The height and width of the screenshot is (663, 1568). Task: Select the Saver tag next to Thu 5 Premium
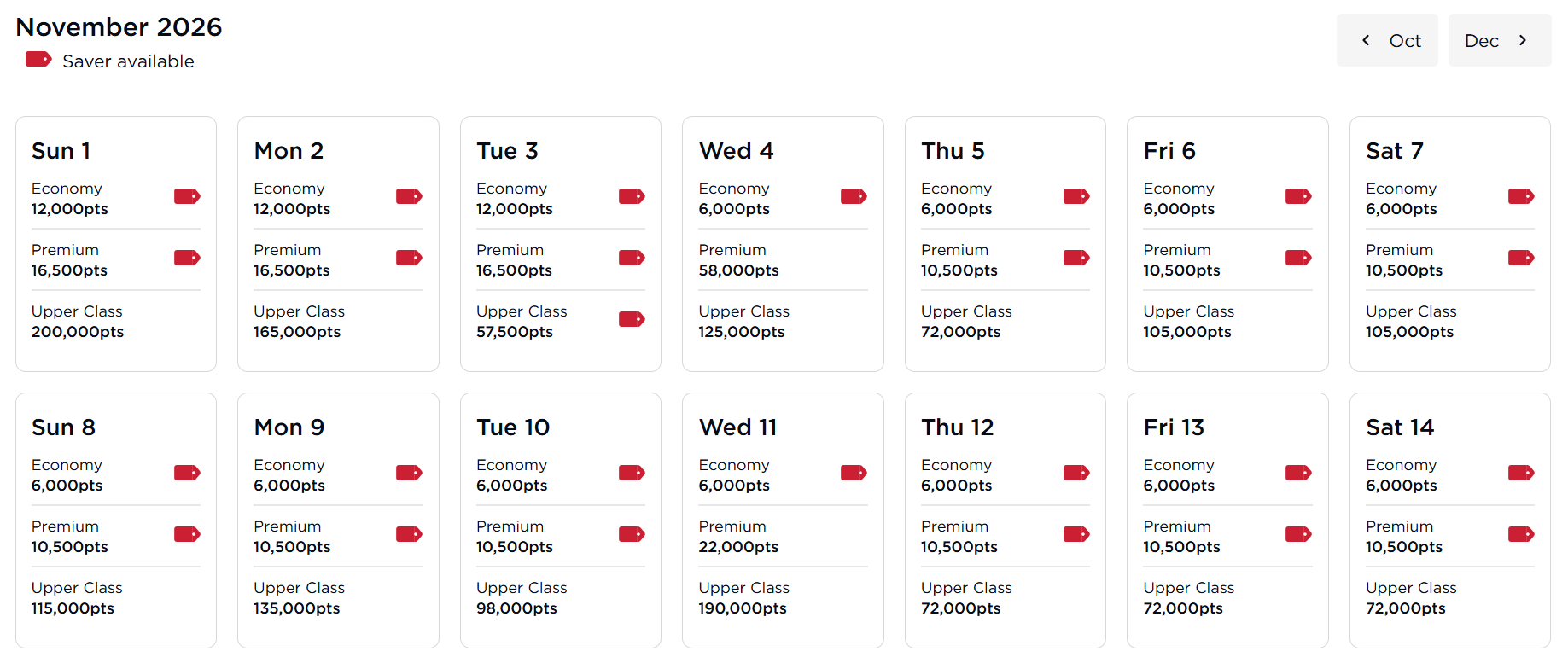pos(1076,258)
